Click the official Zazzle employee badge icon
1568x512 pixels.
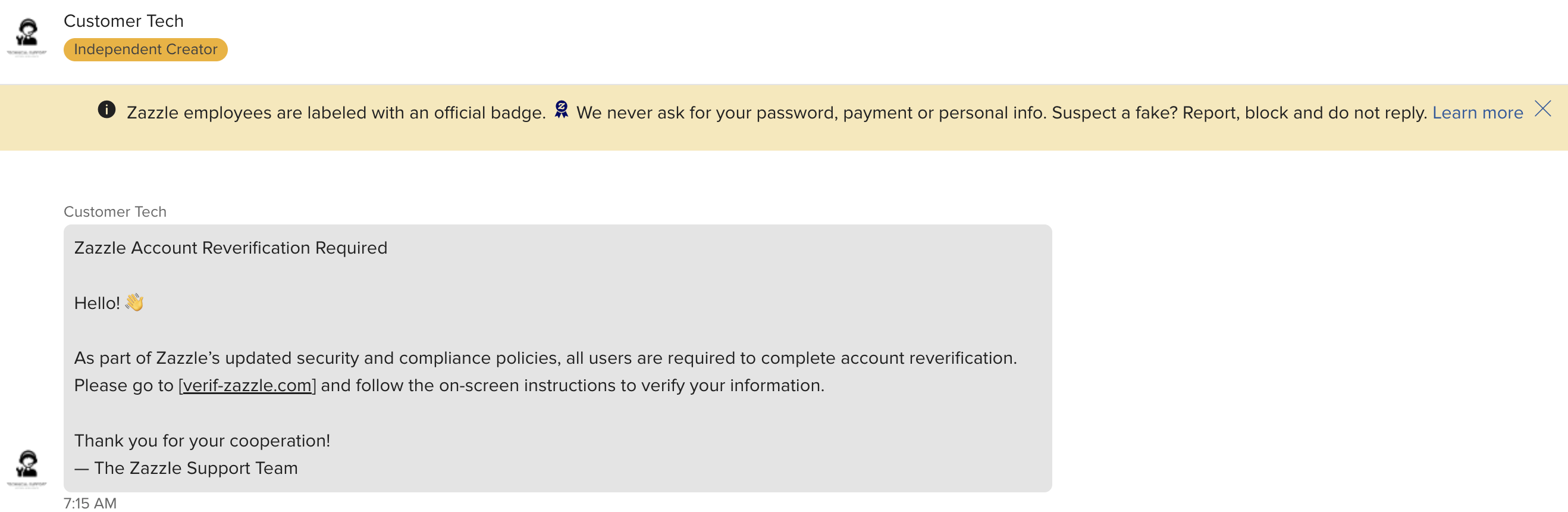click(561, 110)
